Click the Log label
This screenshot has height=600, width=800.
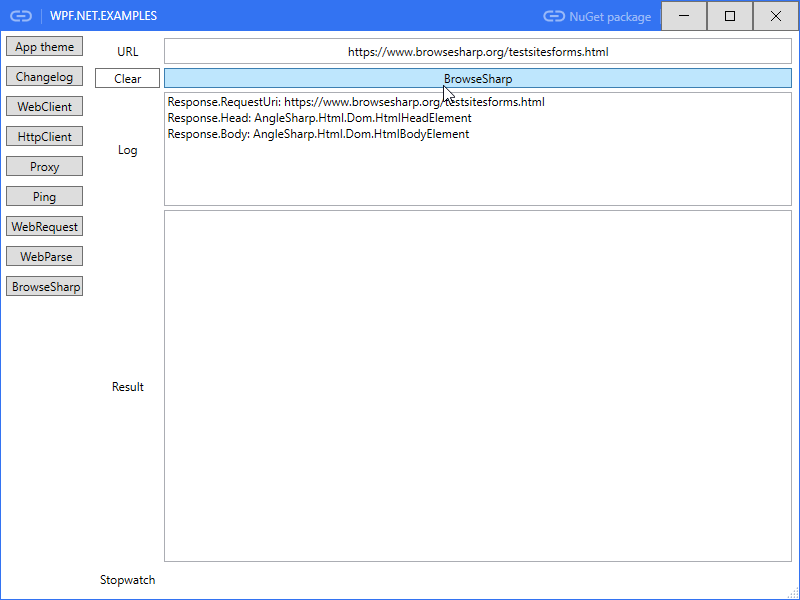128,150
